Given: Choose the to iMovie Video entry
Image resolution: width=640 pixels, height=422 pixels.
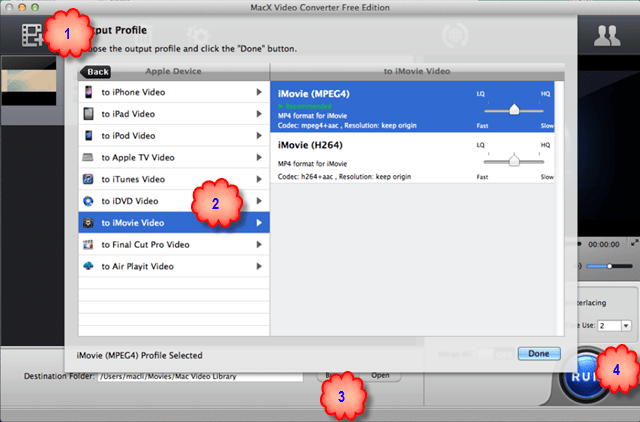Looking at the screenshot, I should point(174,222).
